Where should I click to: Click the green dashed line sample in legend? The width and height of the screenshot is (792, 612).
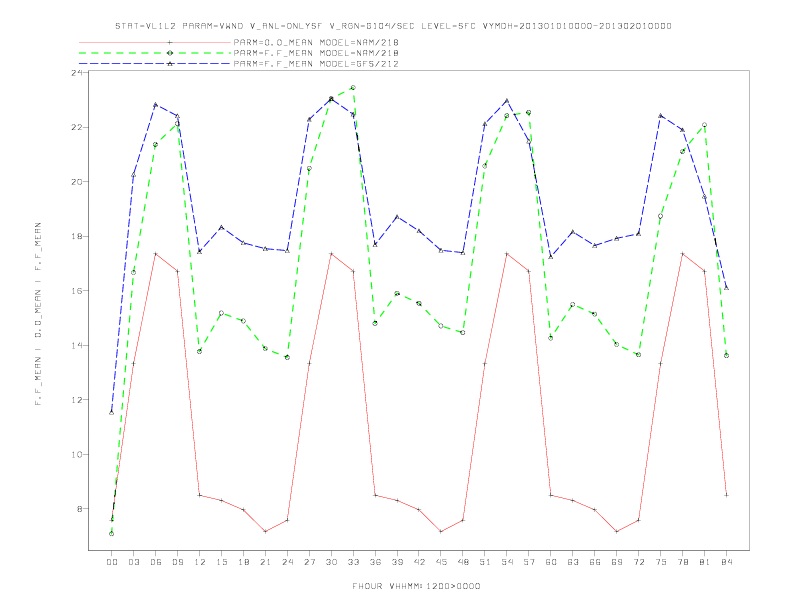[x=155, y=53]
